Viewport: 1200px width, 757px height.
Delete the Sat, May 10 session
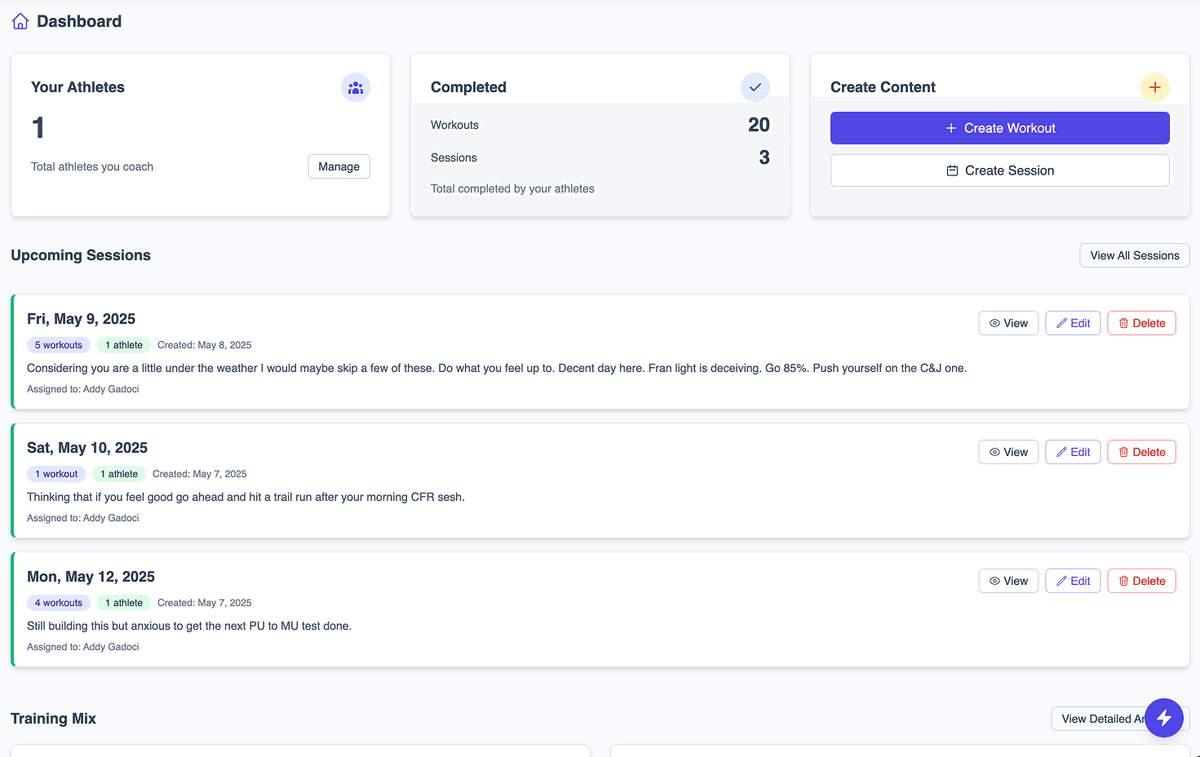tap(1142, 452)
